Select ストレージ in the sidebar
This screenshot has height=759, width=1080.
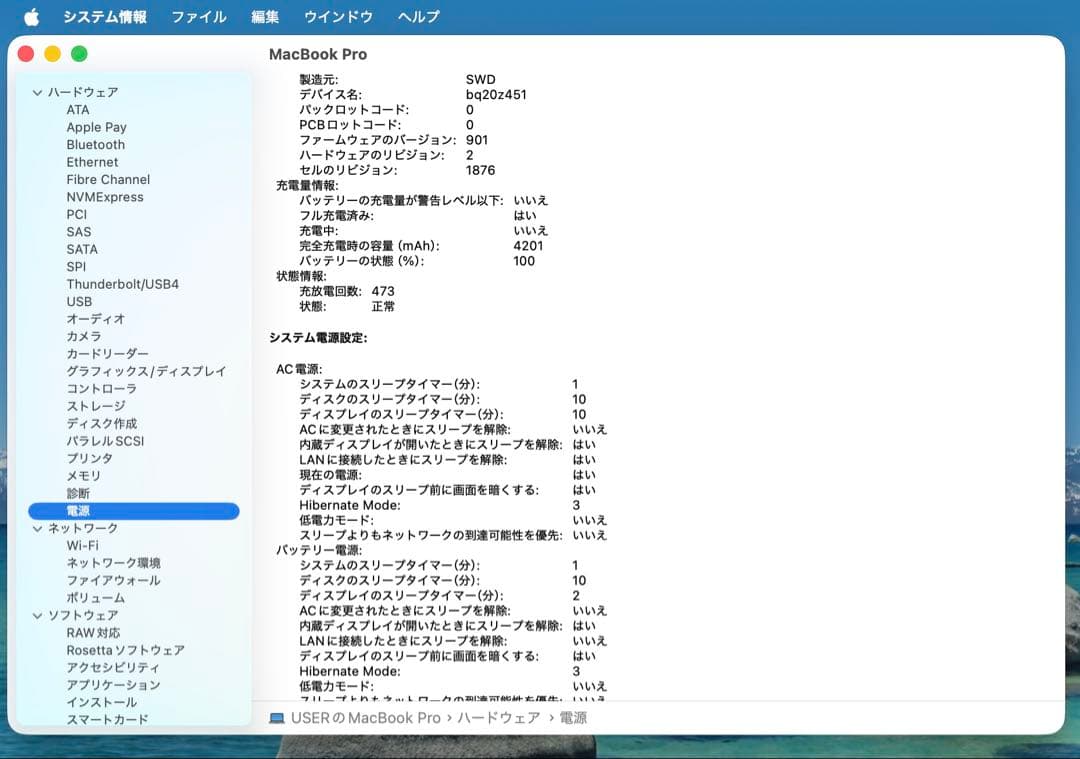(x=96, y=406)
